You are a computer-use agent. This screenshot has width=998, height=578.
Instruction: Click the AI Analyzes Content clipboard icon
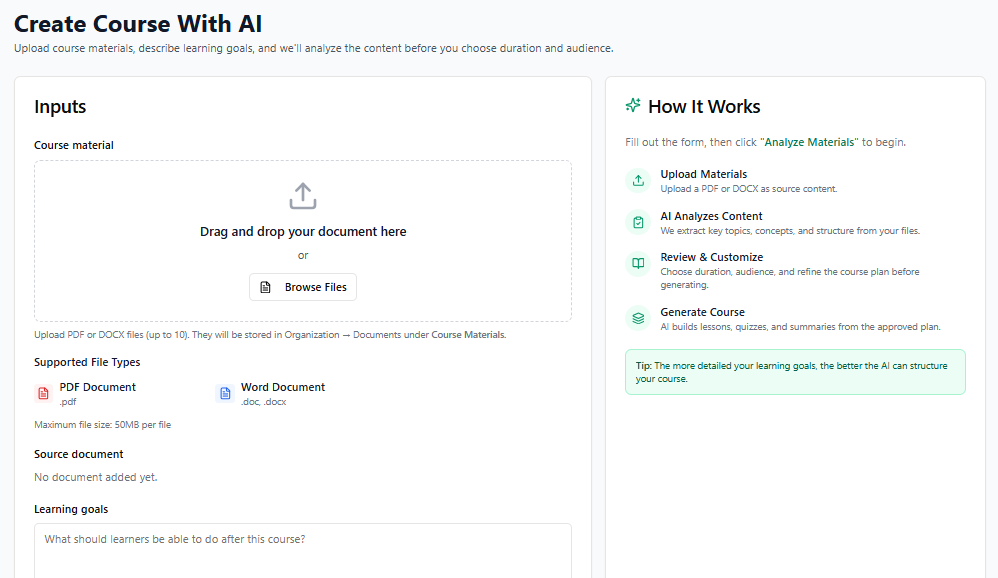(x=638, y=222)
